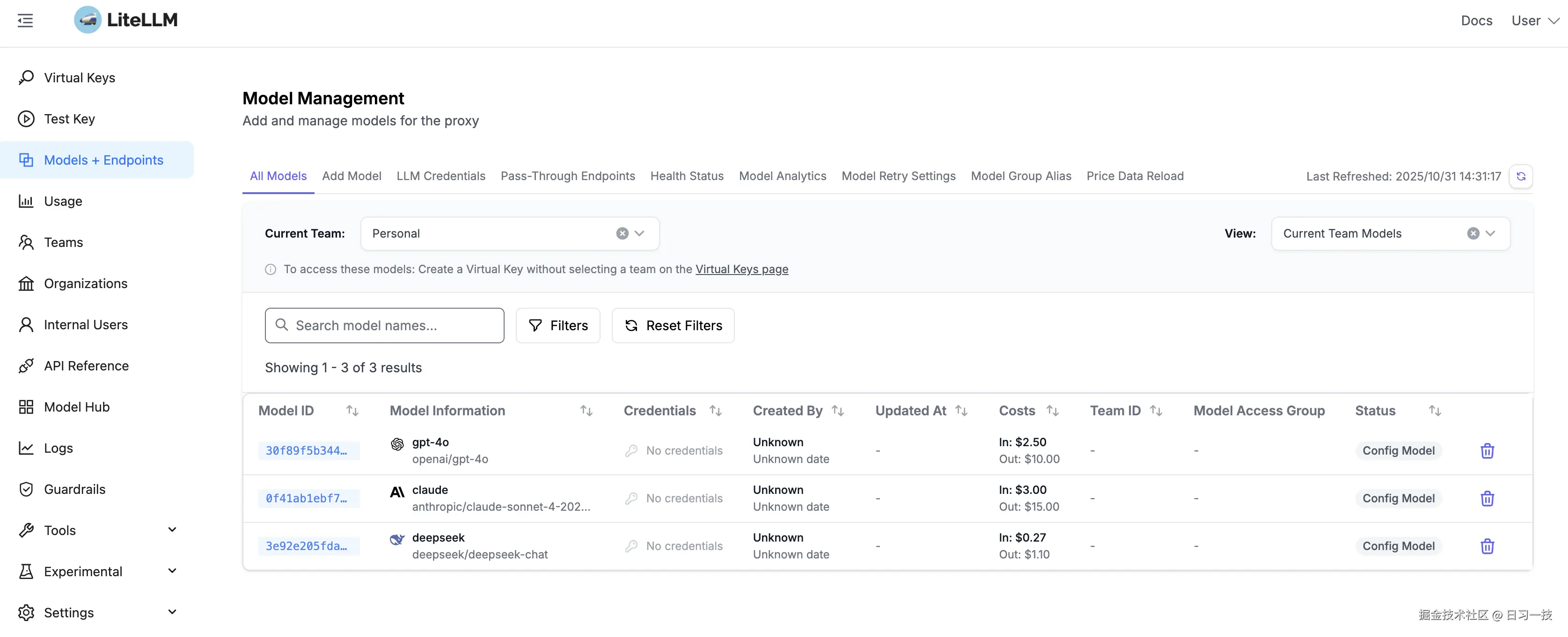Open the User menu in the top right
The height and width of the screenshot is (637, 1568).
pyautogui.click(x=1534, y=21)
